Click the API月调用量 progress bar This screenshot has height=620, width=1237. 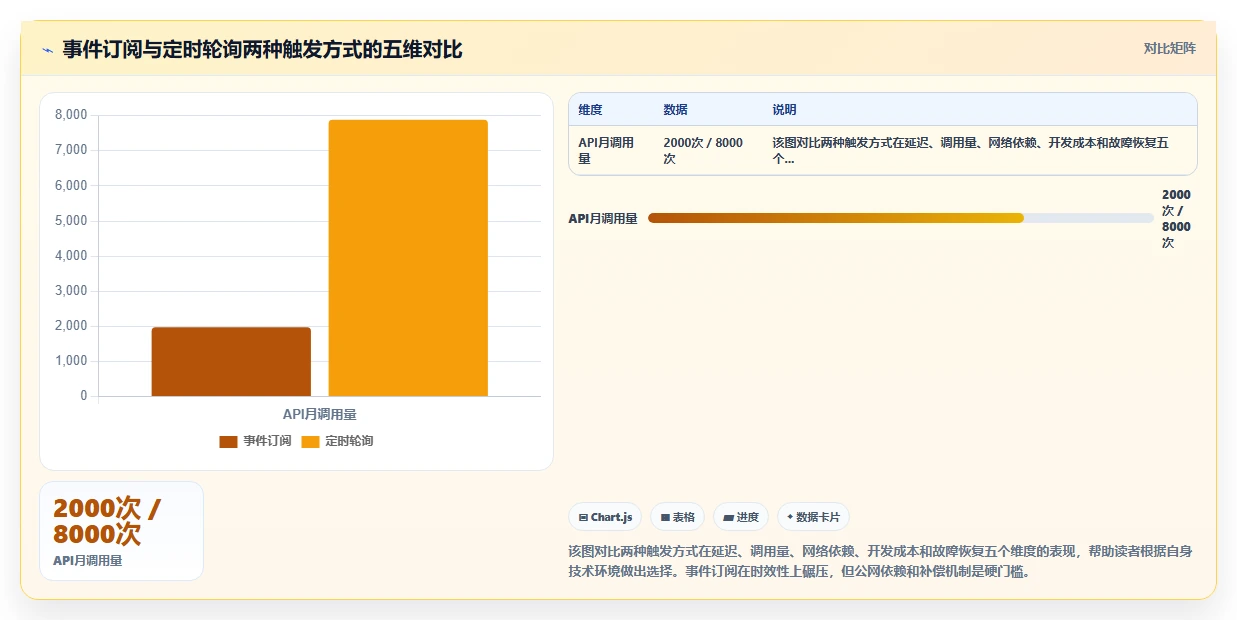coord(900,218)
